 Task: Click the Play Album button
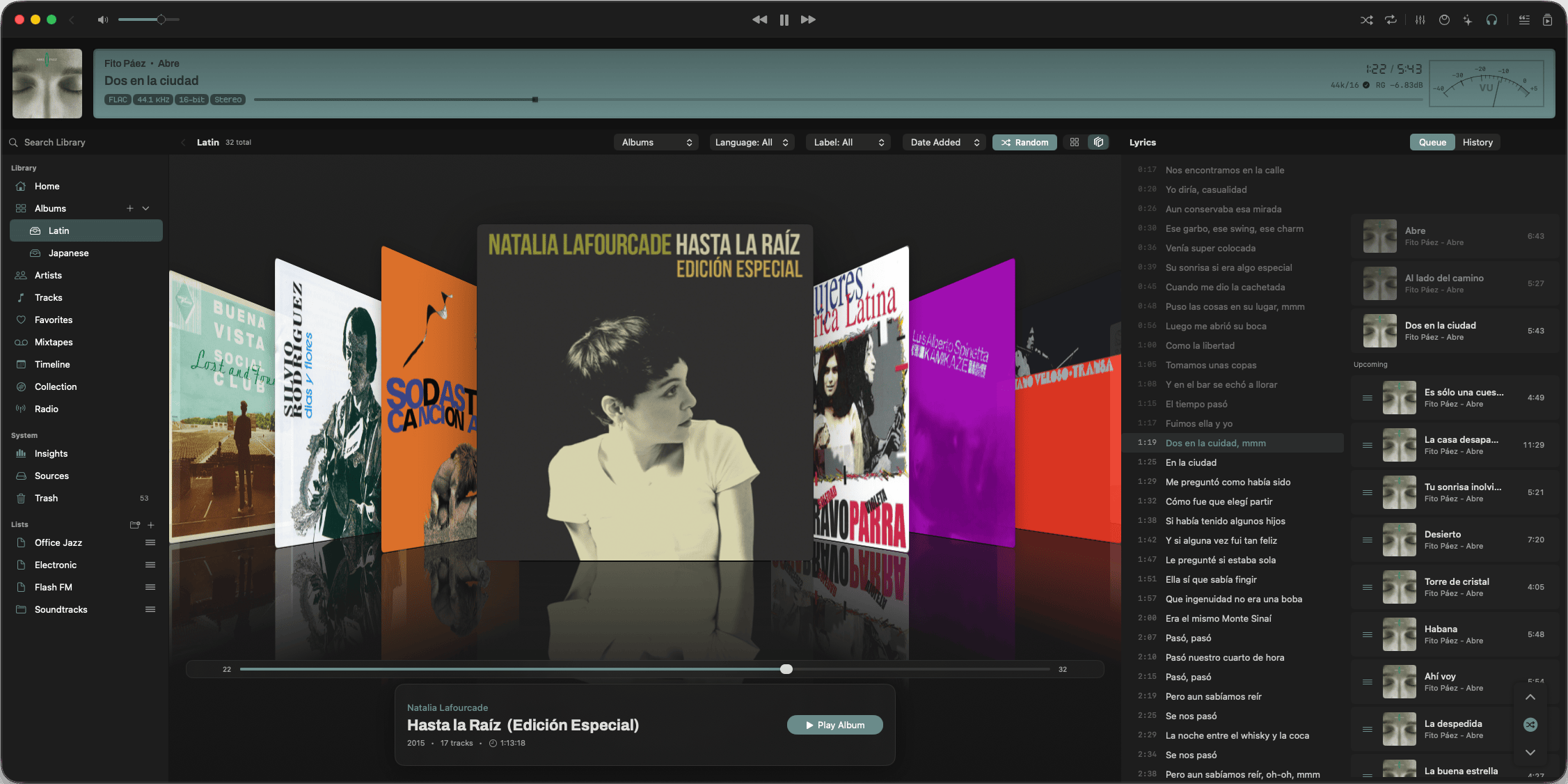835,726
